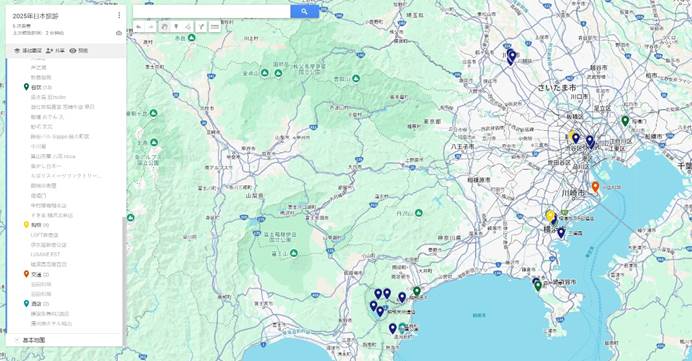
Task: Click the blue search button
Action: pyautogui.click(x=305, y=11)
